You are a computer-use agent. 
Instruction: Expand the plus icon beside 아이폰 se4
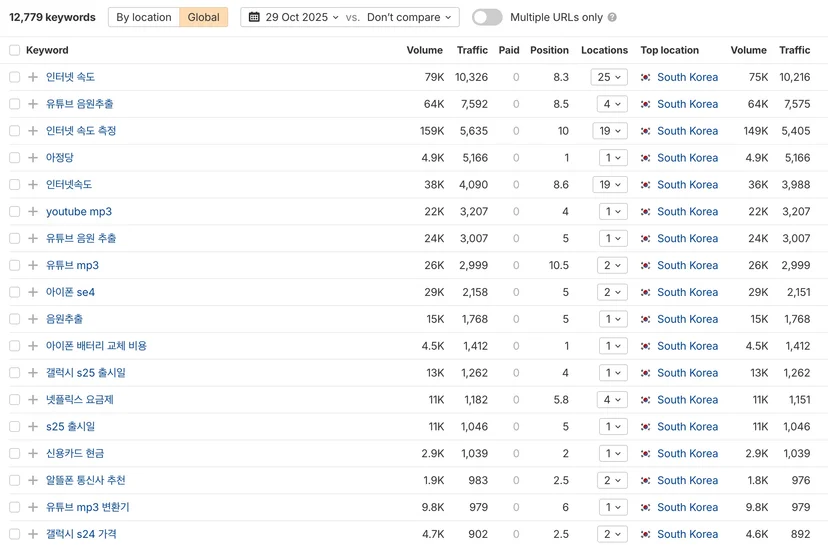tap(33, 292)
